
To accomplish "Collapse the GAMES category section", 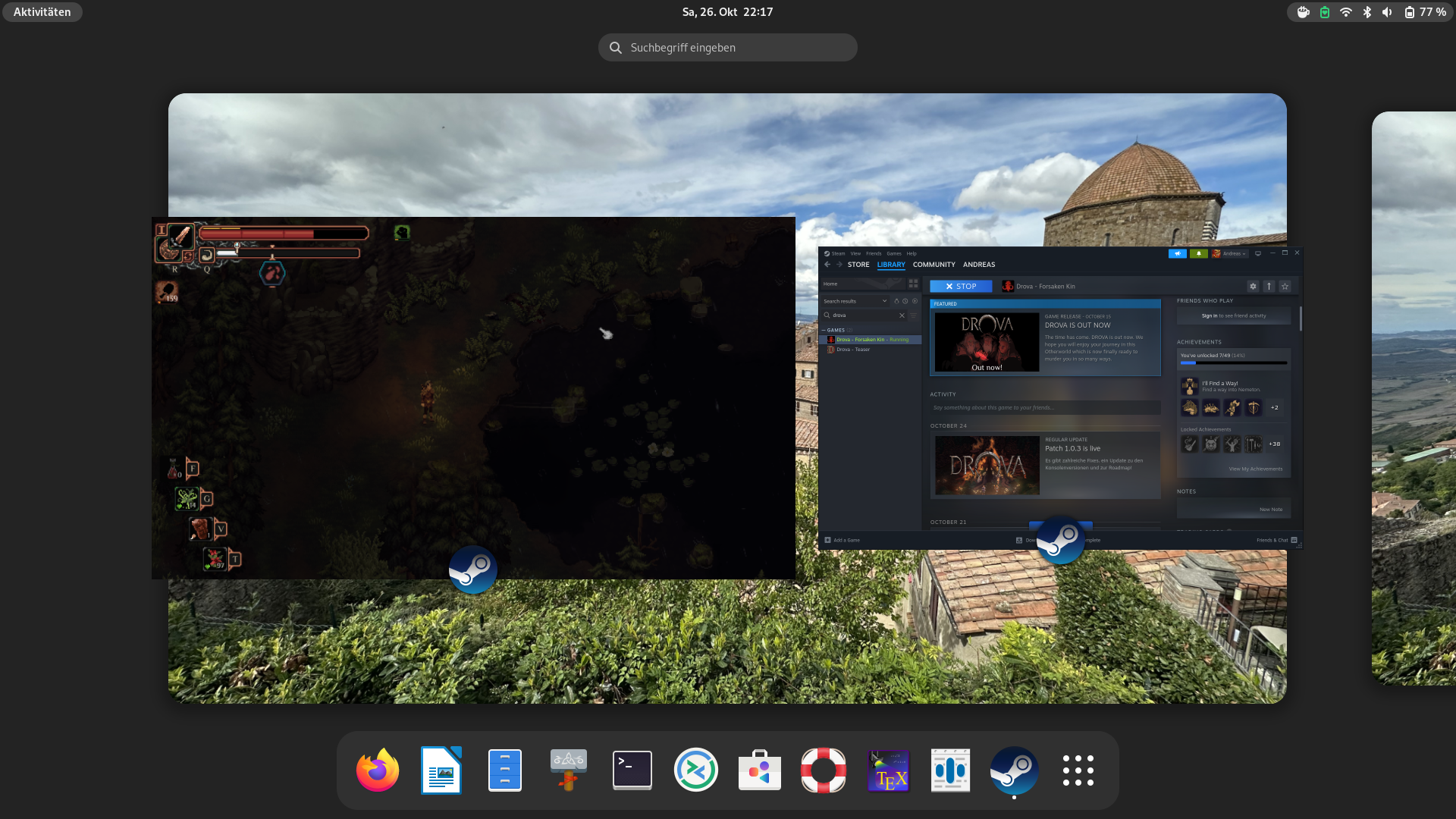I will point(824,330).
